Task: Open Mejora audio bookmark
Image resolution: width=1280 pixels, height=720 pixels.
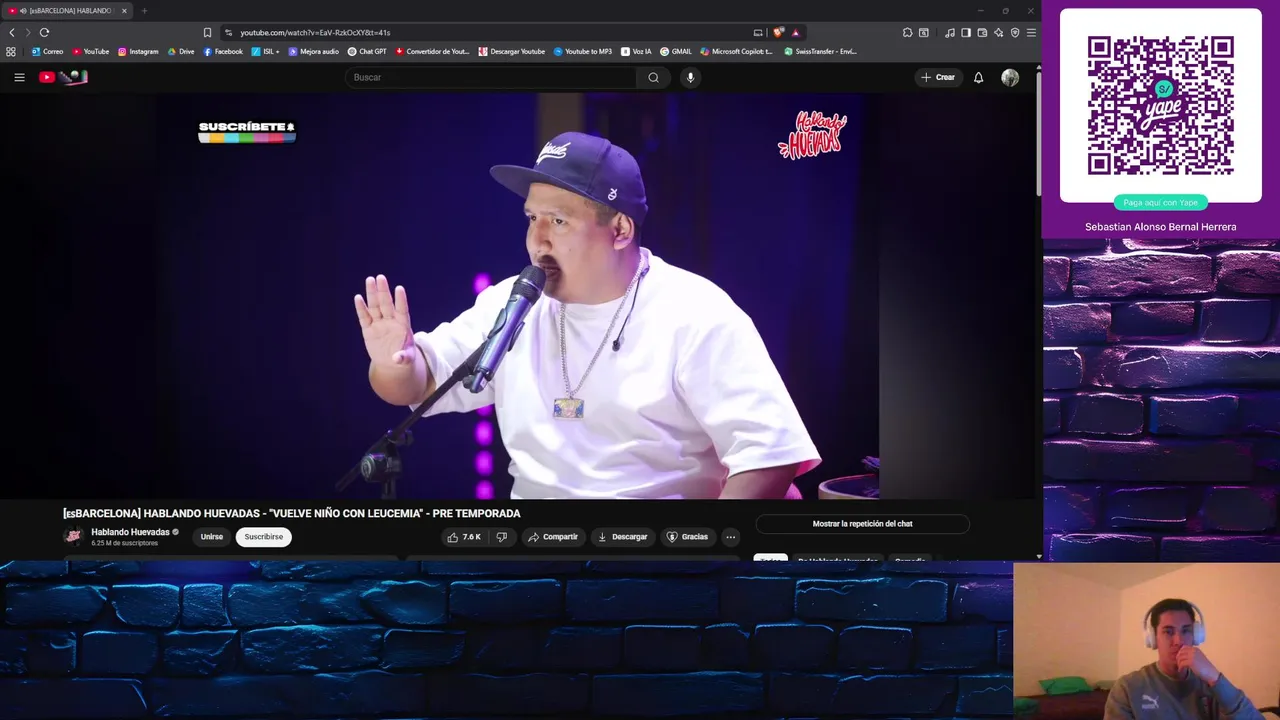Action: 314,51
